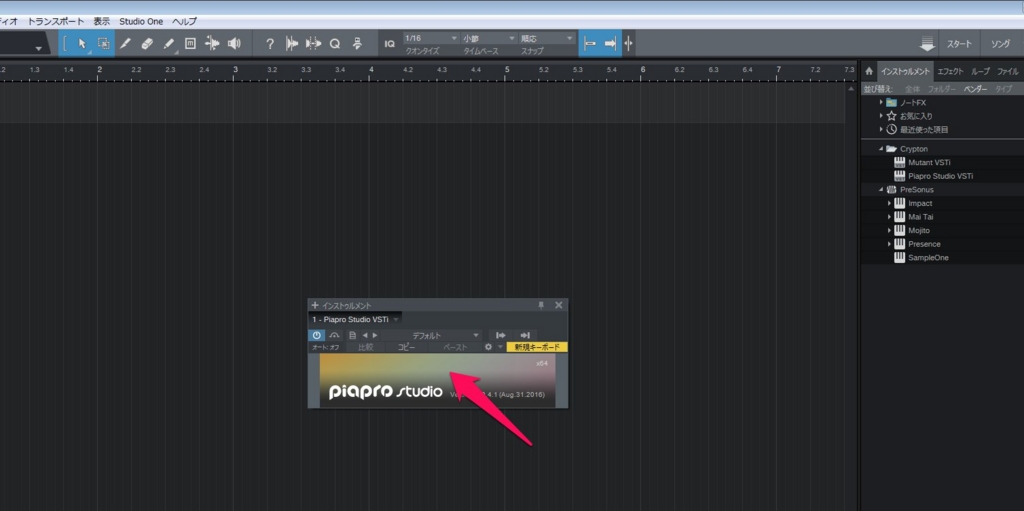
Task: Click the browser home icon
Action: [869, 71]
